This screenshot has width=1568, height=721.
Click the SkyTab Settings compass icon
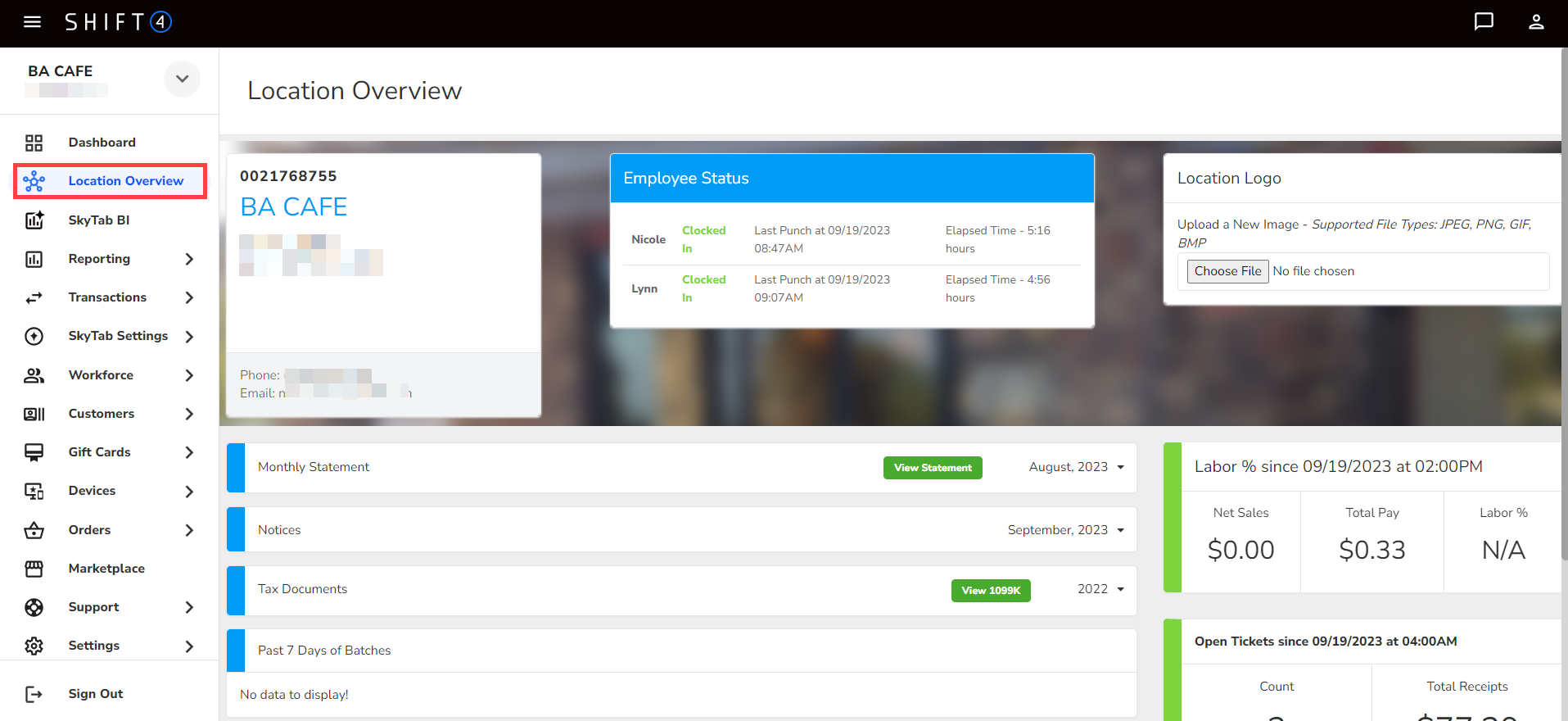34,336
